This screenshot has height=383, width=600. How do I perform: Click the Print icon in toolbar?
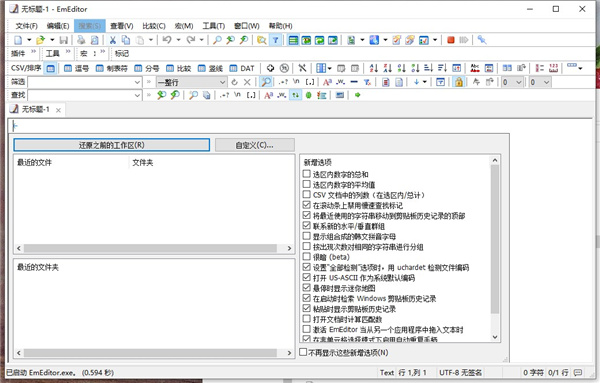click(81, 40)
